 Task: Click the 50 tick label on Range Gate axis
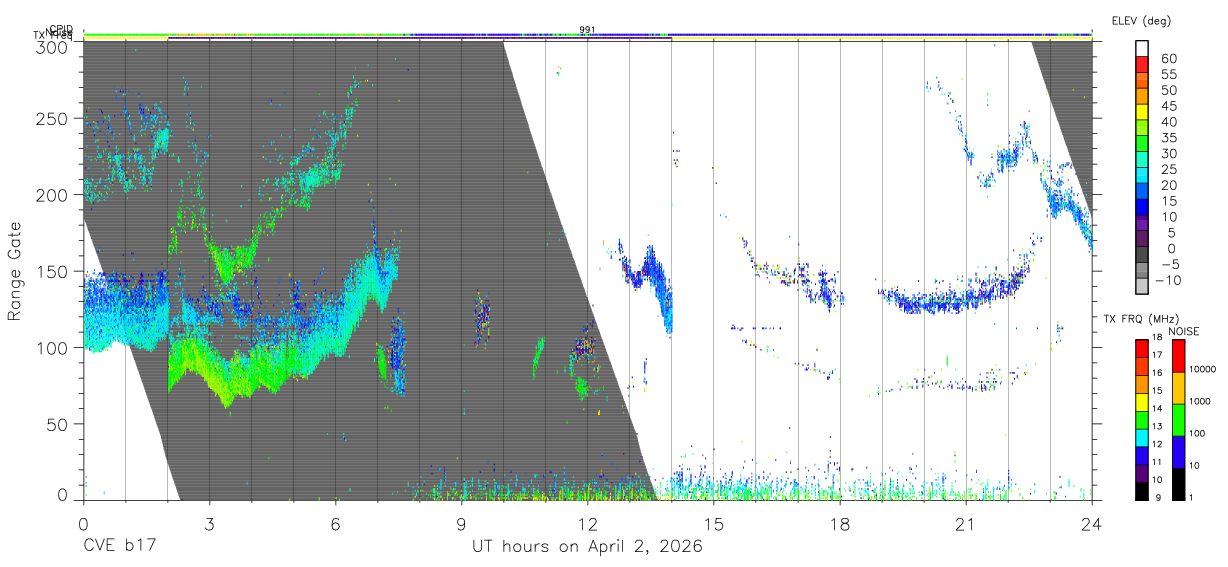[57, 424]
